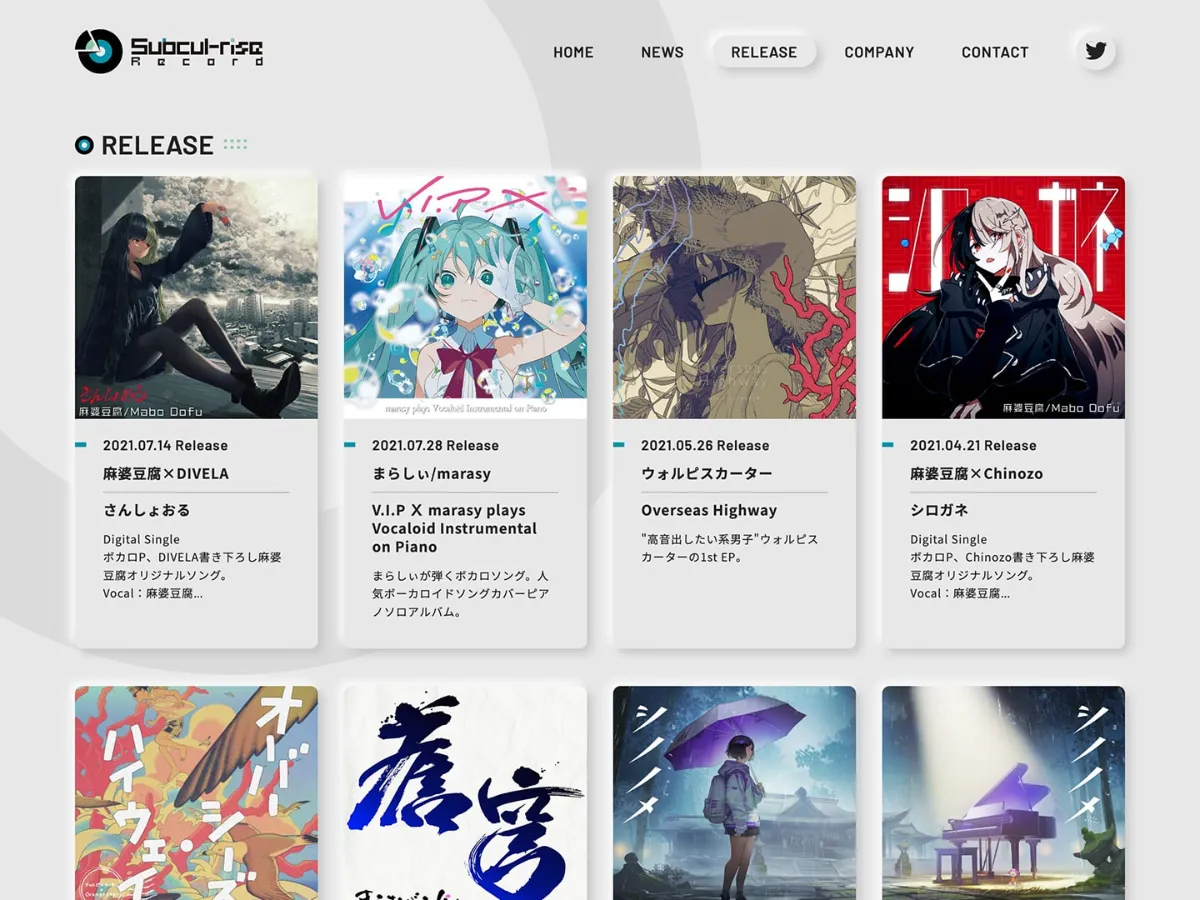Open Overseas Highway straw-hat cover thumbnail
This screenshot has height=900, width=1200.
(734, 297)
